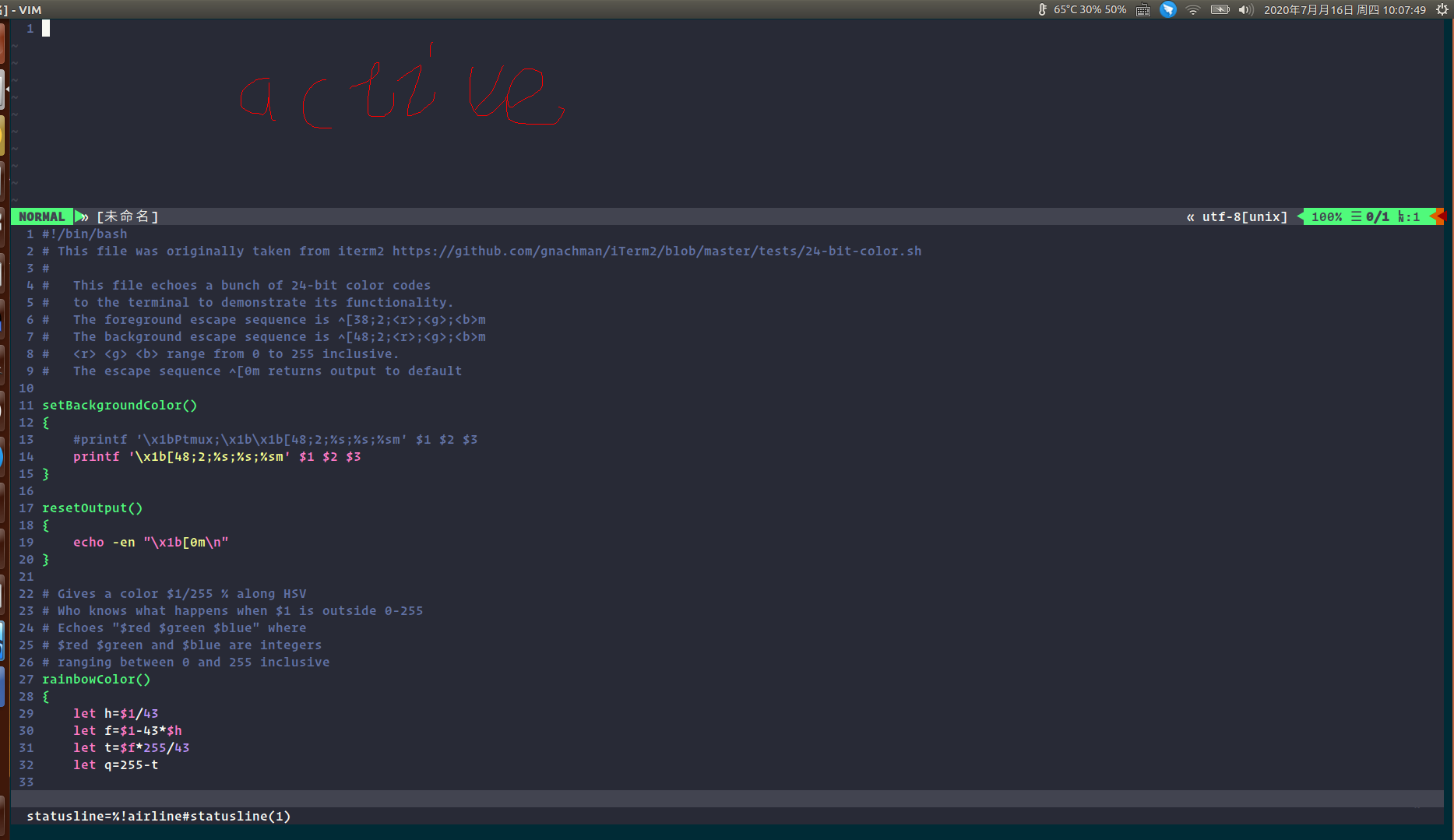Click the « chevron before utf-8[unix]
The height and width of the screenshot is (840, 1454).
tap(1189, 216)
